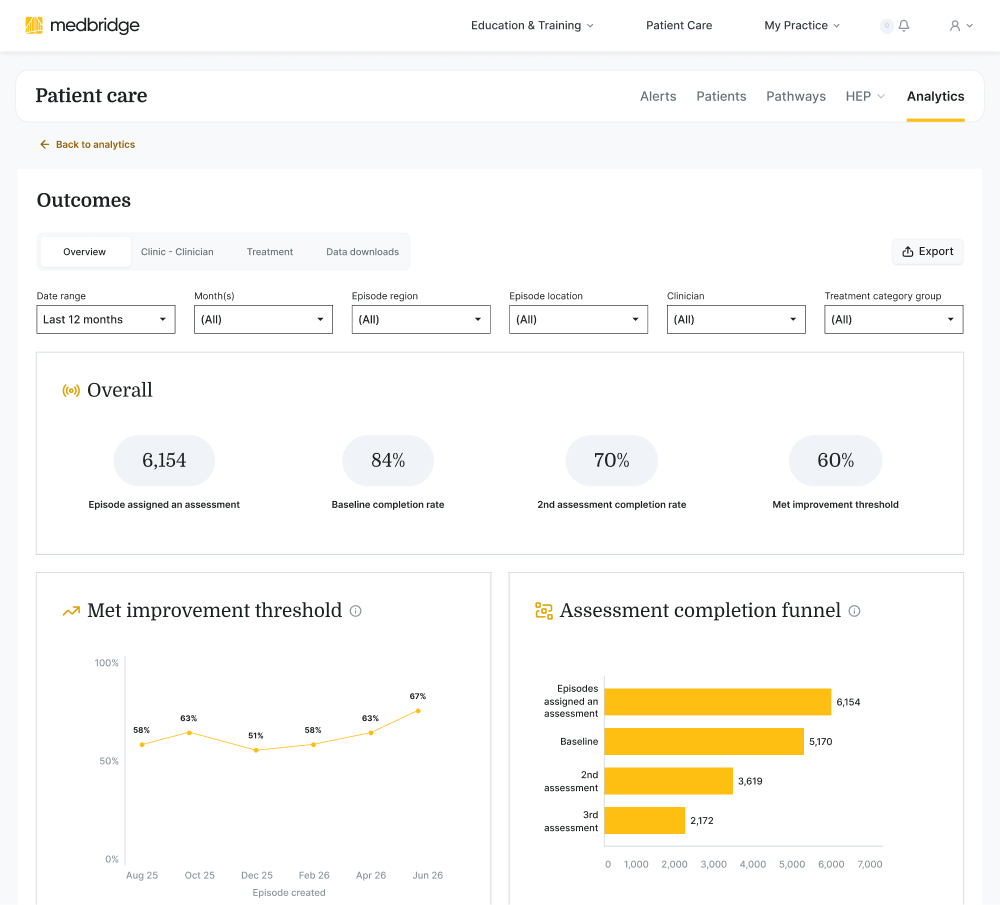Click the '2nd assessment completion rate' label

coord(612,504)
